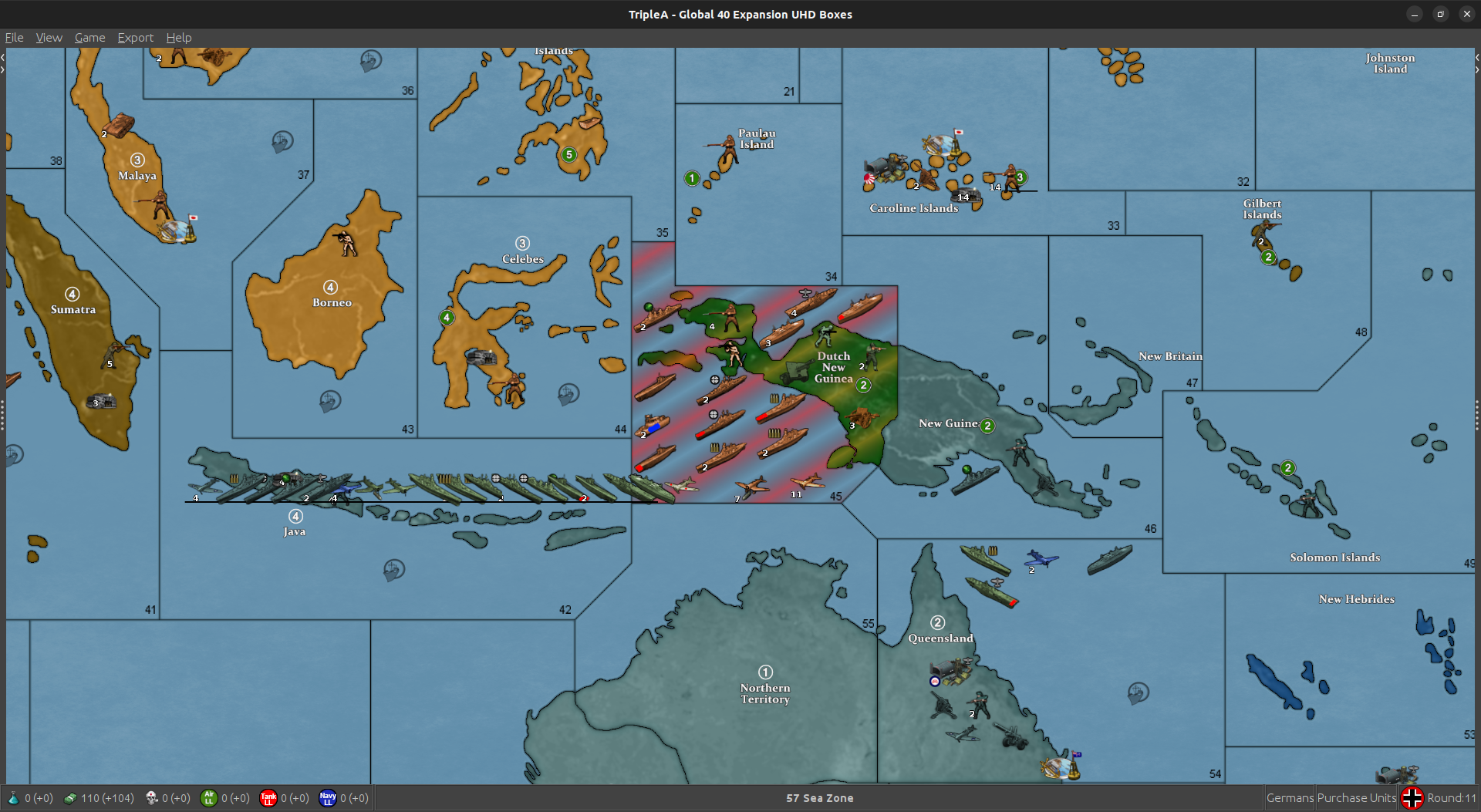The image size is (1481, 812).
Task: Click the New Hebrides label
Action: pos(1357,599)
